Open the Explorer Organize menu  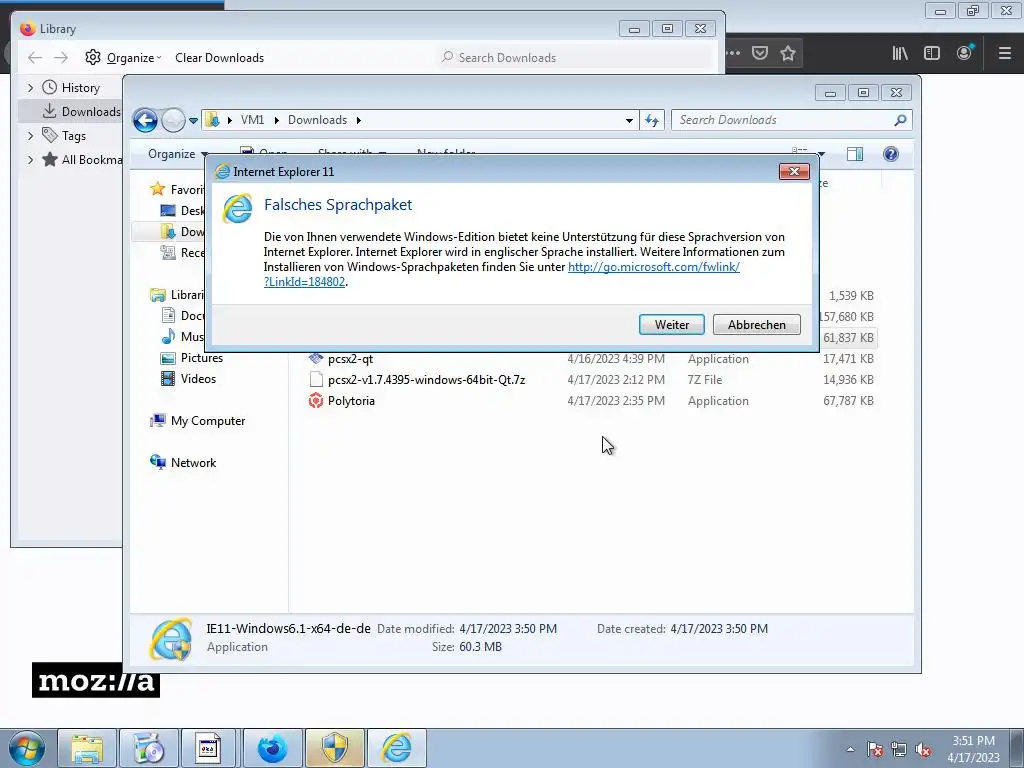click(178, 154)
